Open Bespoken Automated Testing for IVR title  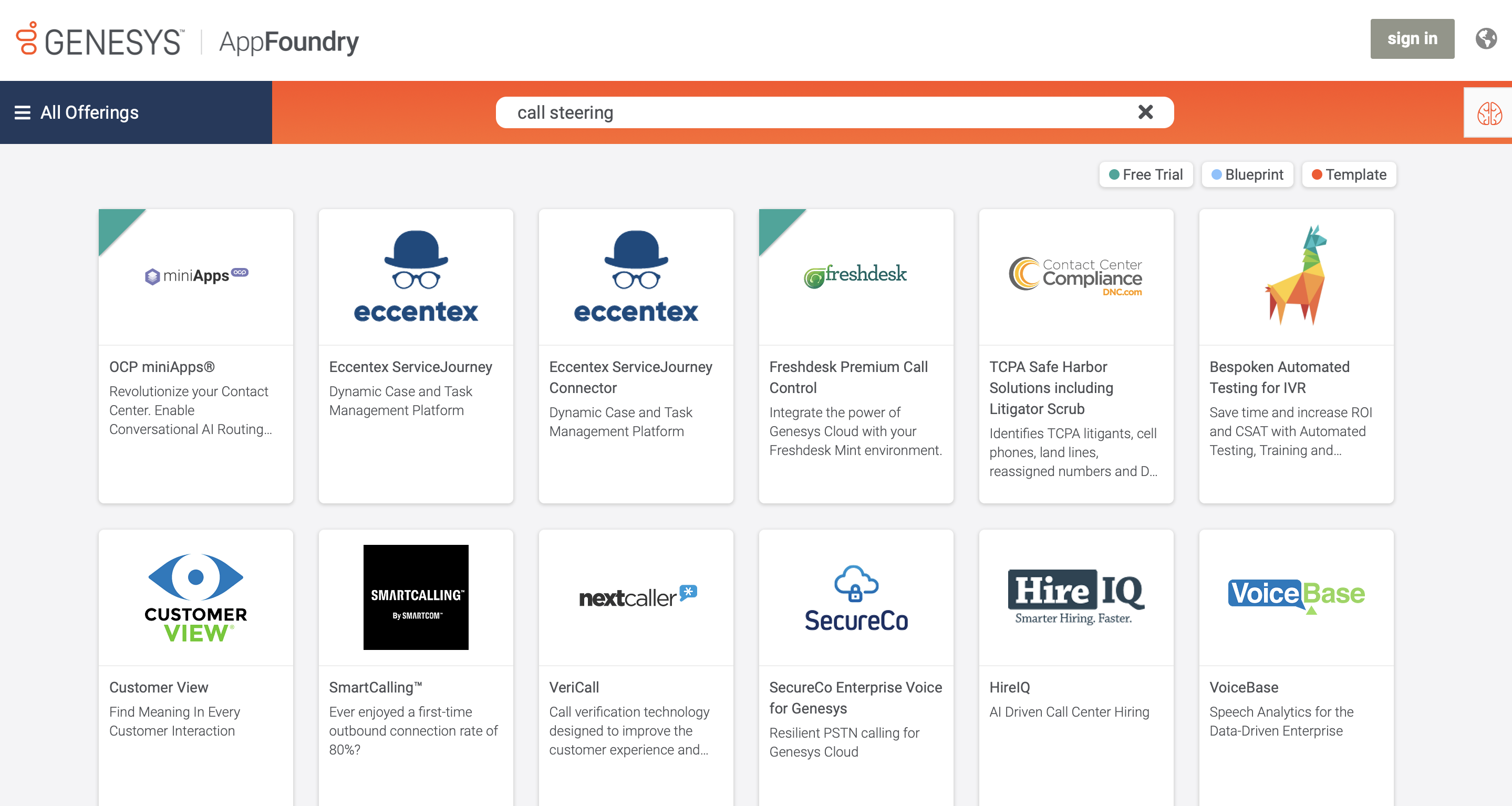1280,377
